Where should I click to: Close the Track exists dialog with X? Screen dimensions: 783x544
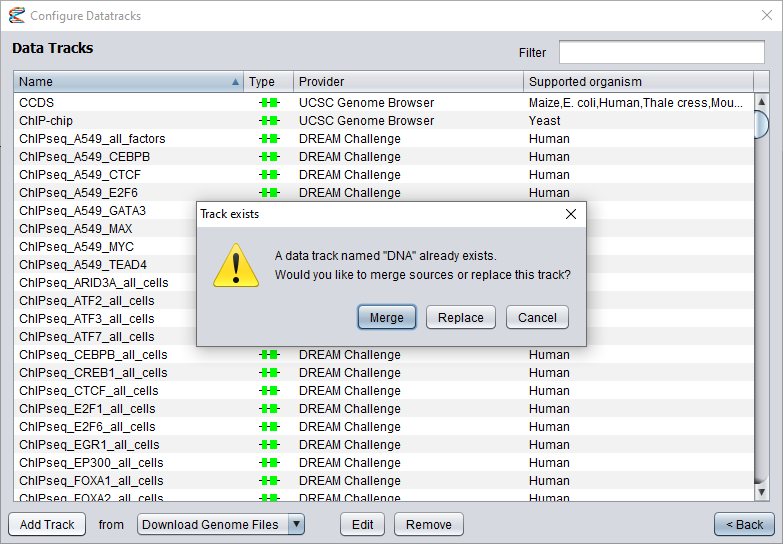(571, 214)
